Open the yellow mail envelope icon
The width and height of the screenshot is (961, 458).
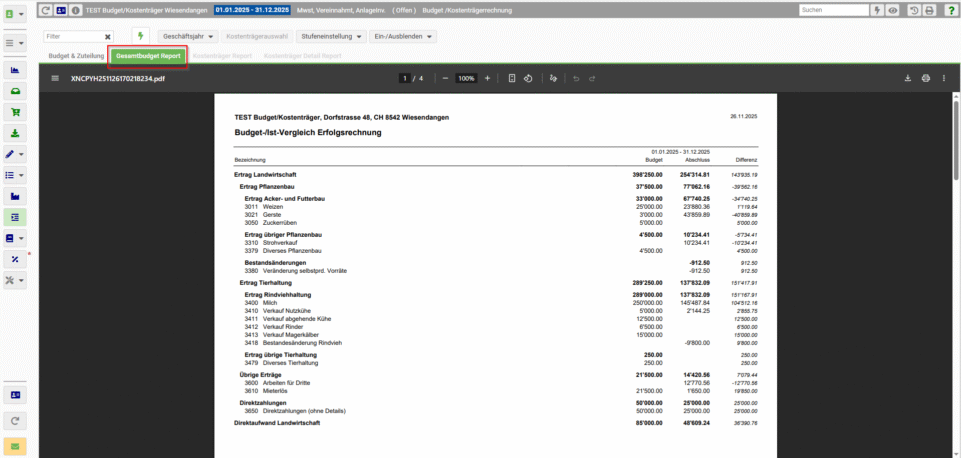click(15, 447)
